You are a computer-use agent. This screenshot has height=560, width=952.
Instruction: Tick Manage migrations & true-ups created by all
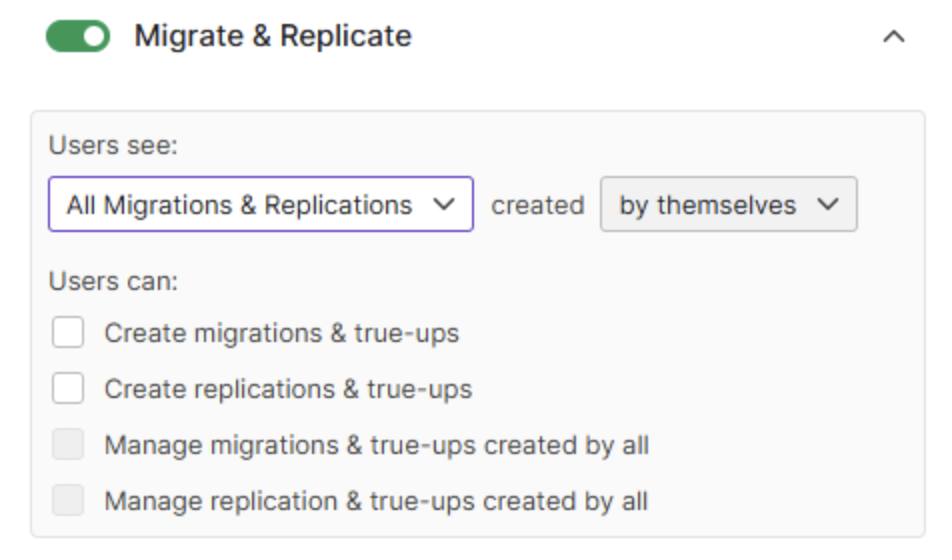pyautogui.click(x=68, y=444)
